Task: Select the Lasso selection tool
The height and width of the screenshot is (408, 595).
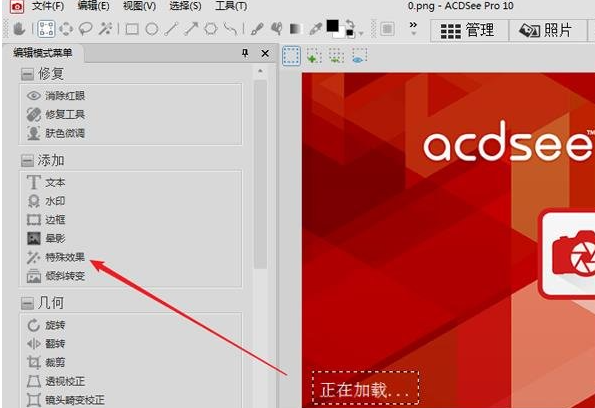Action: (x=86, y=29)
